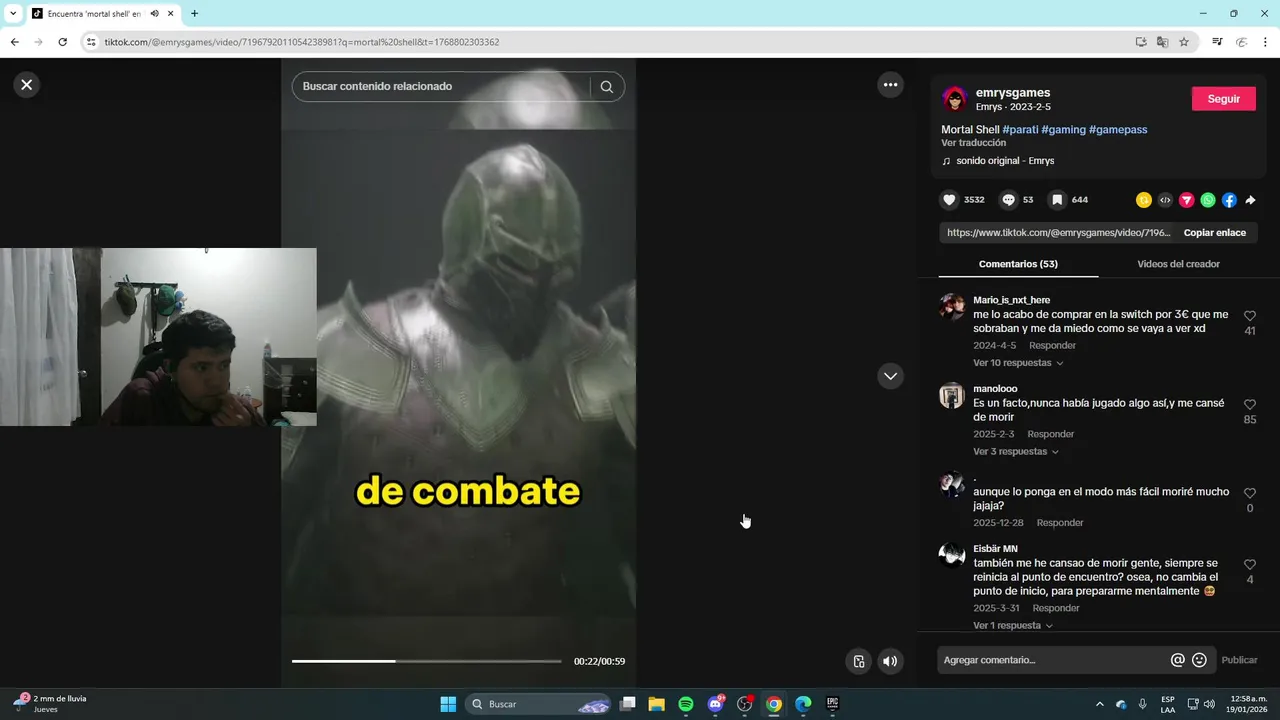This screenshot has width=1280, height=720.
Task: Open the Windows Start menu
Action: pos(448,704)
